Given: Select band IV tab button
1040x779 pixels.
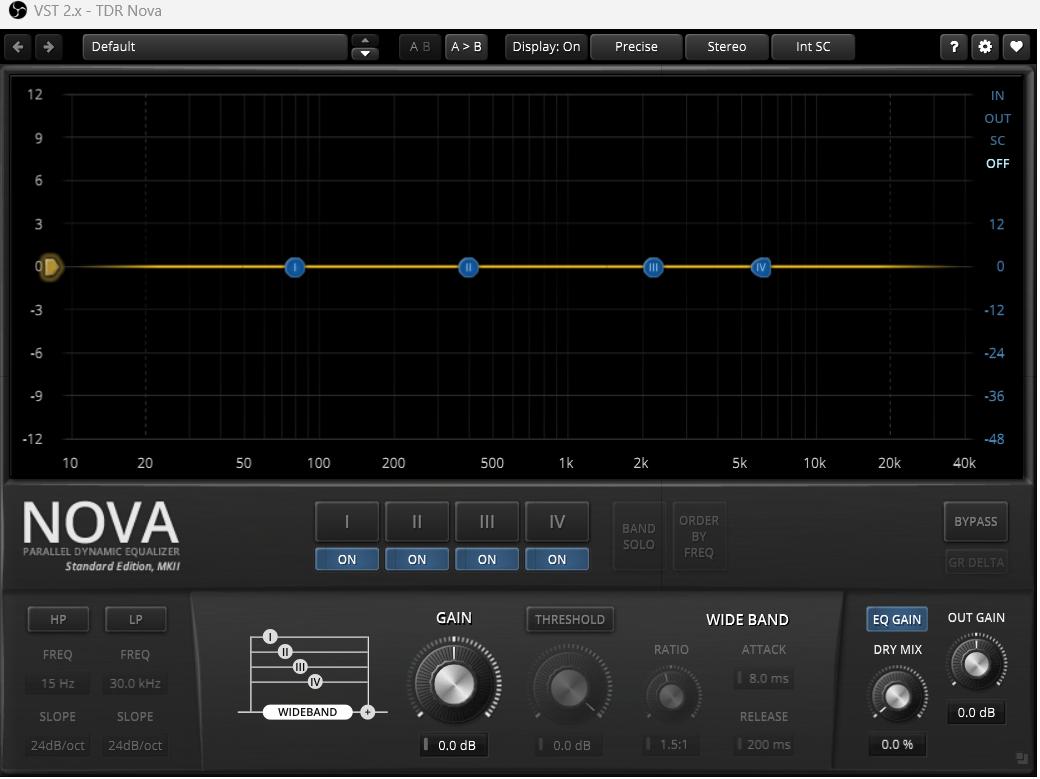Looking at the screenshot, I should [556, 522].
